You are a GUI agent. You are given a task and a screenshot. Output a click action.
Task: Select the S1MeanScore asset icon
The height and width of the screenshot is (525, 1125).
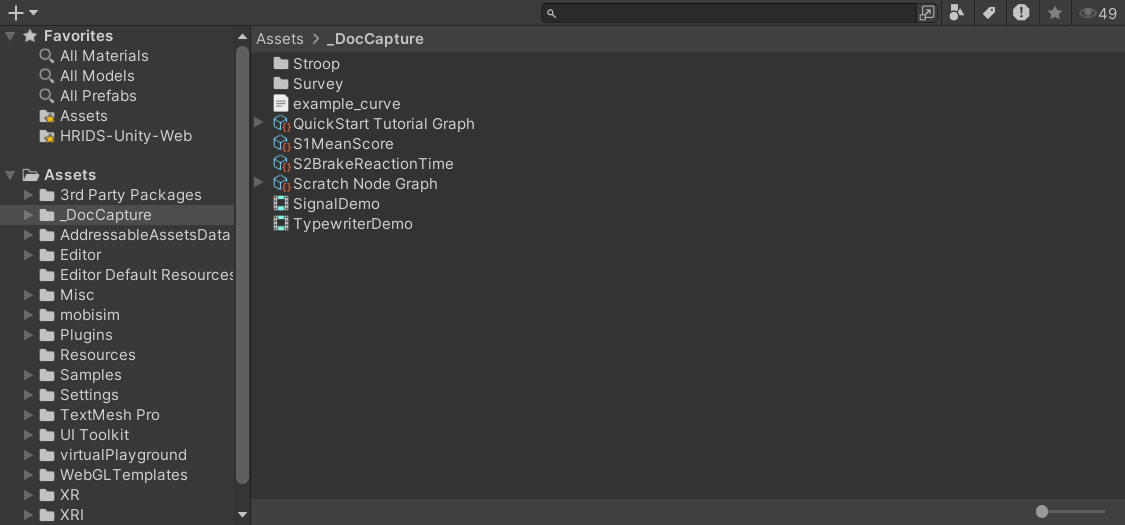282,144
